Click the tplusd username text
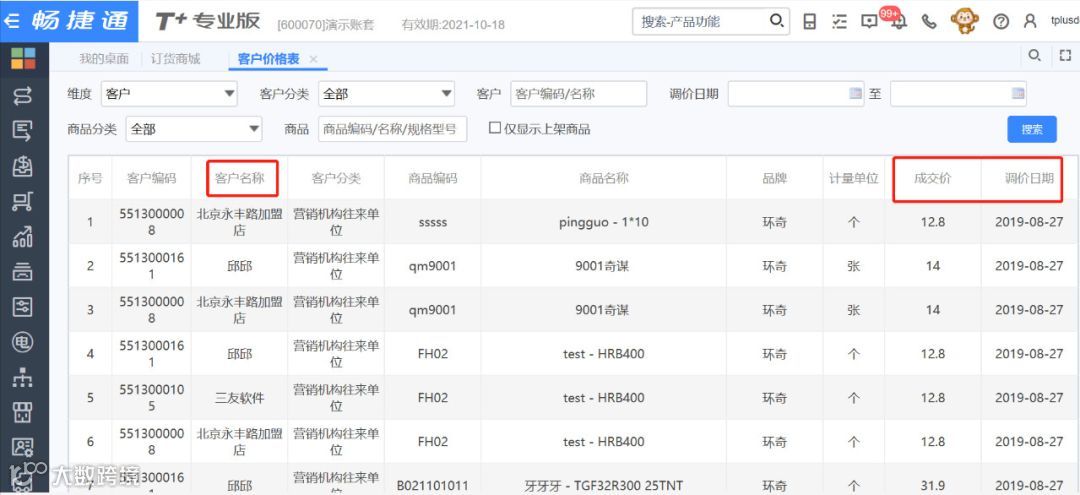The height and width of the screenshot is (495, 1080). [1065, 21]
